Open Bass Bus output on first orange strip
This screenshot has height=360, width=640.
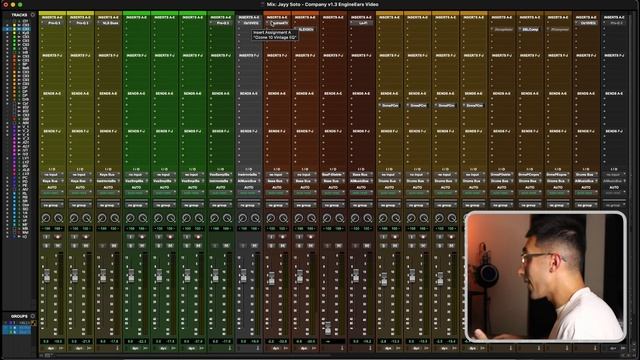click(277, 181)
